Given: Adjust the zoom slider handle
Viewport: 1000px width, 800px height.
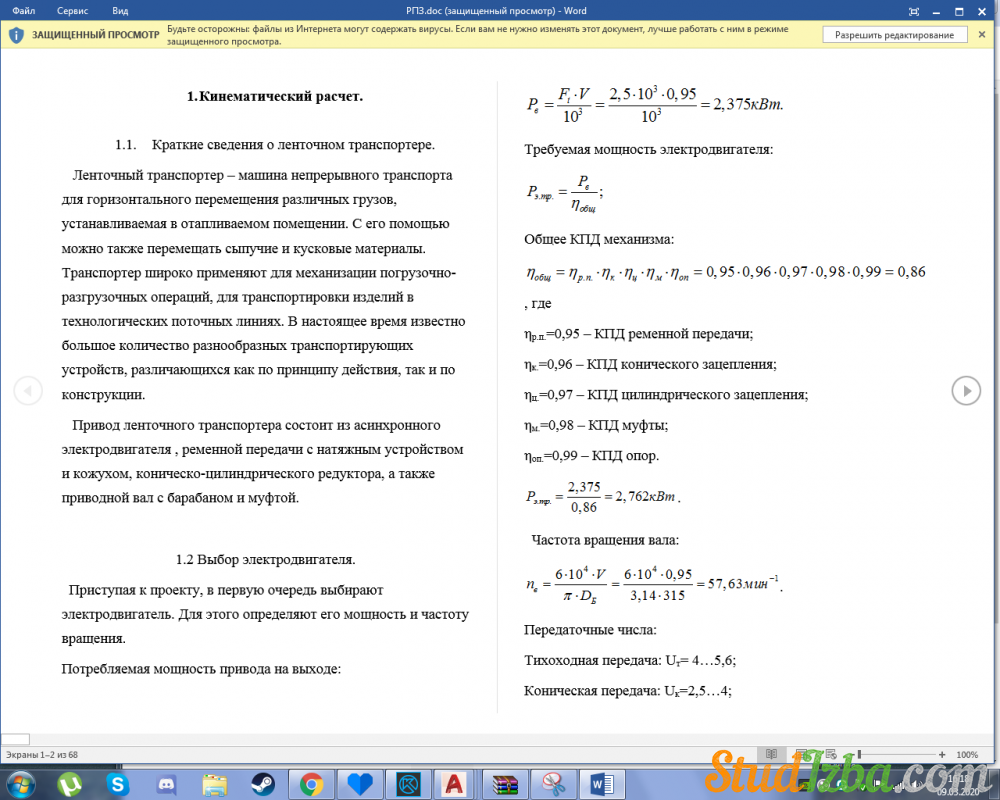Looking at the screenshot, I should (x=859, y=755).
